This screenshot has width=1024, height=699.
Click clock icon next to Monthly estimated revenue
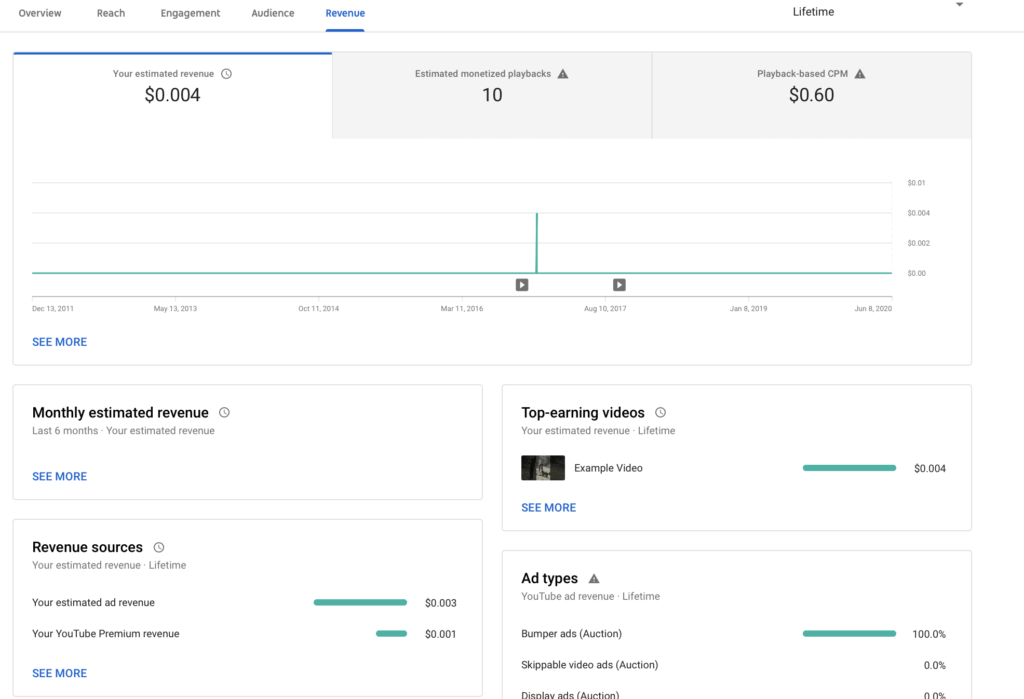(224, 413)
